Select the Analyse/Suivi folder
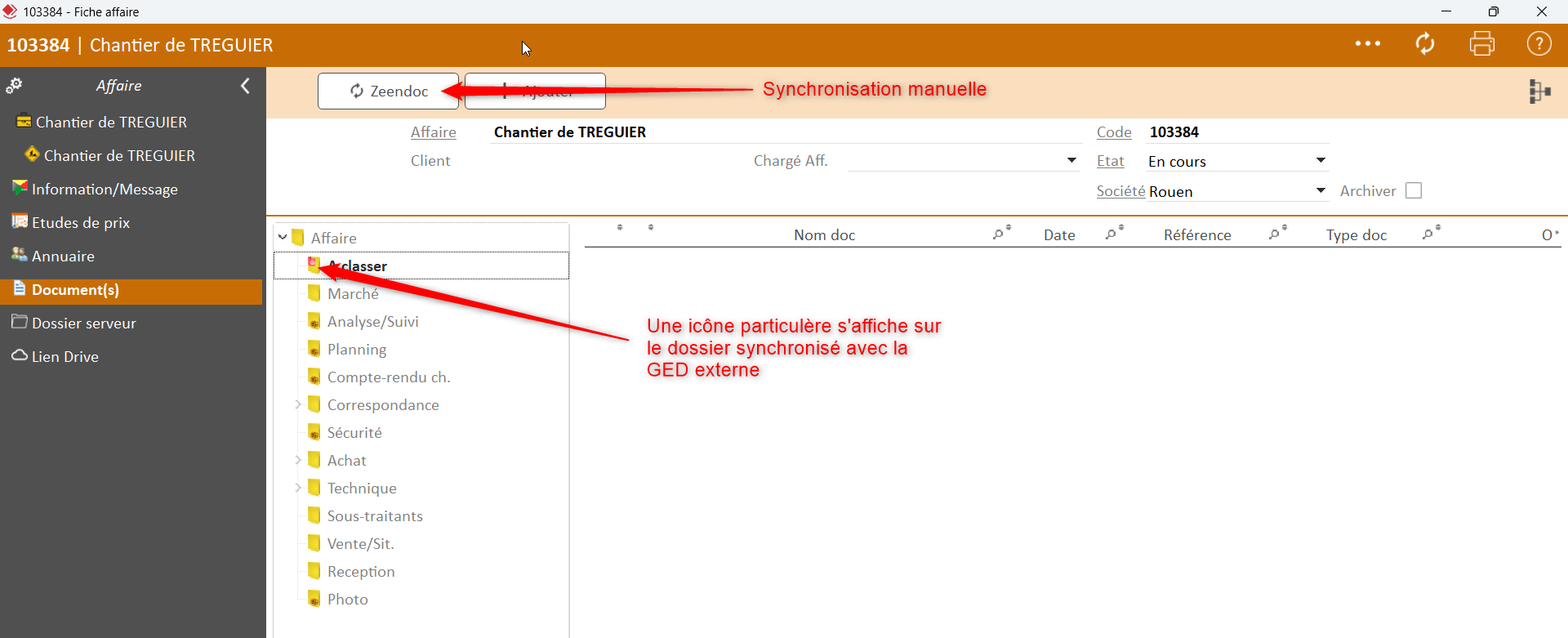The height and width of the screenshot is (638, 1568). pos(372,322)
